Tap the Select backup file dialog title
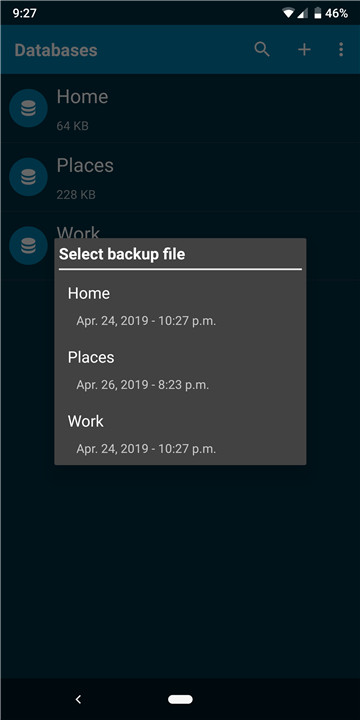Image resolution: width=360 pixels, height=720 pixels. coord(122,254)
